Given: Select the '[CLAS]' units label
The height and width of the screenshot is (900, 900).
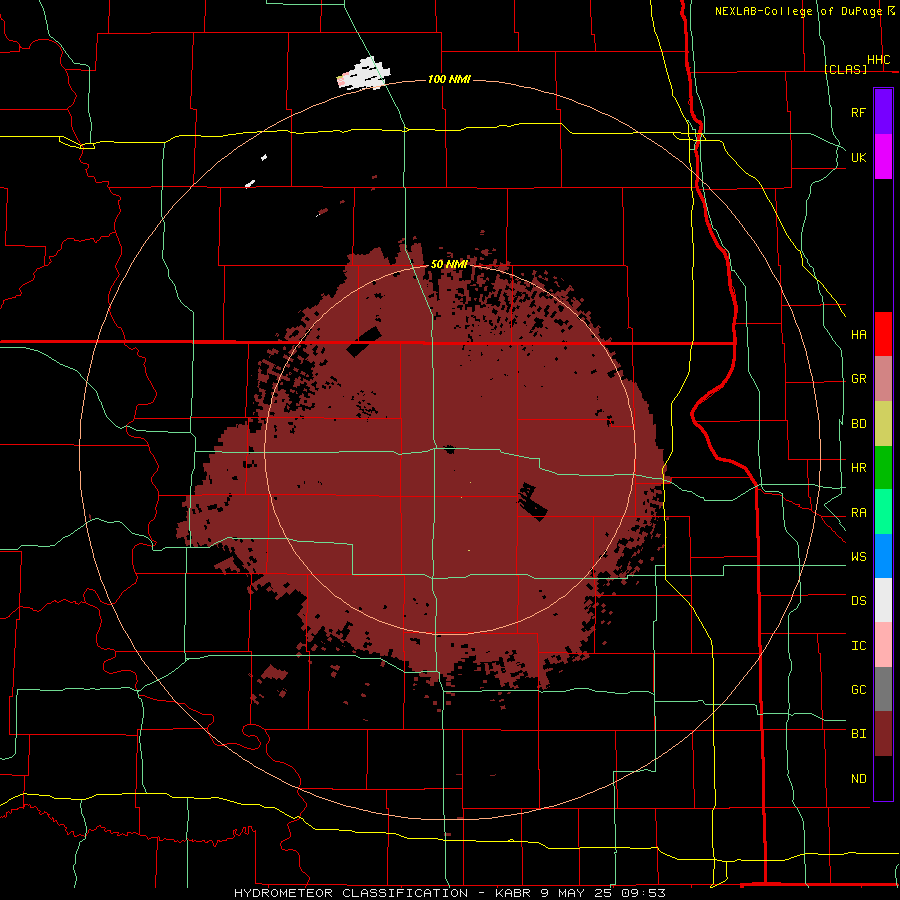Looking at the screenshot, I should click(x=845, y=69).
